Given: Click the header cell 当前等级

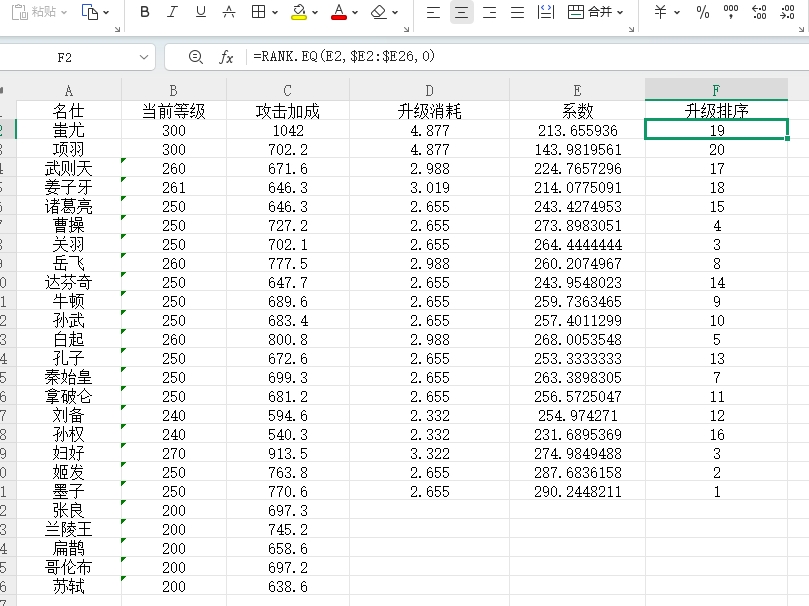Looking at the screenshot, I should (173, 111).
